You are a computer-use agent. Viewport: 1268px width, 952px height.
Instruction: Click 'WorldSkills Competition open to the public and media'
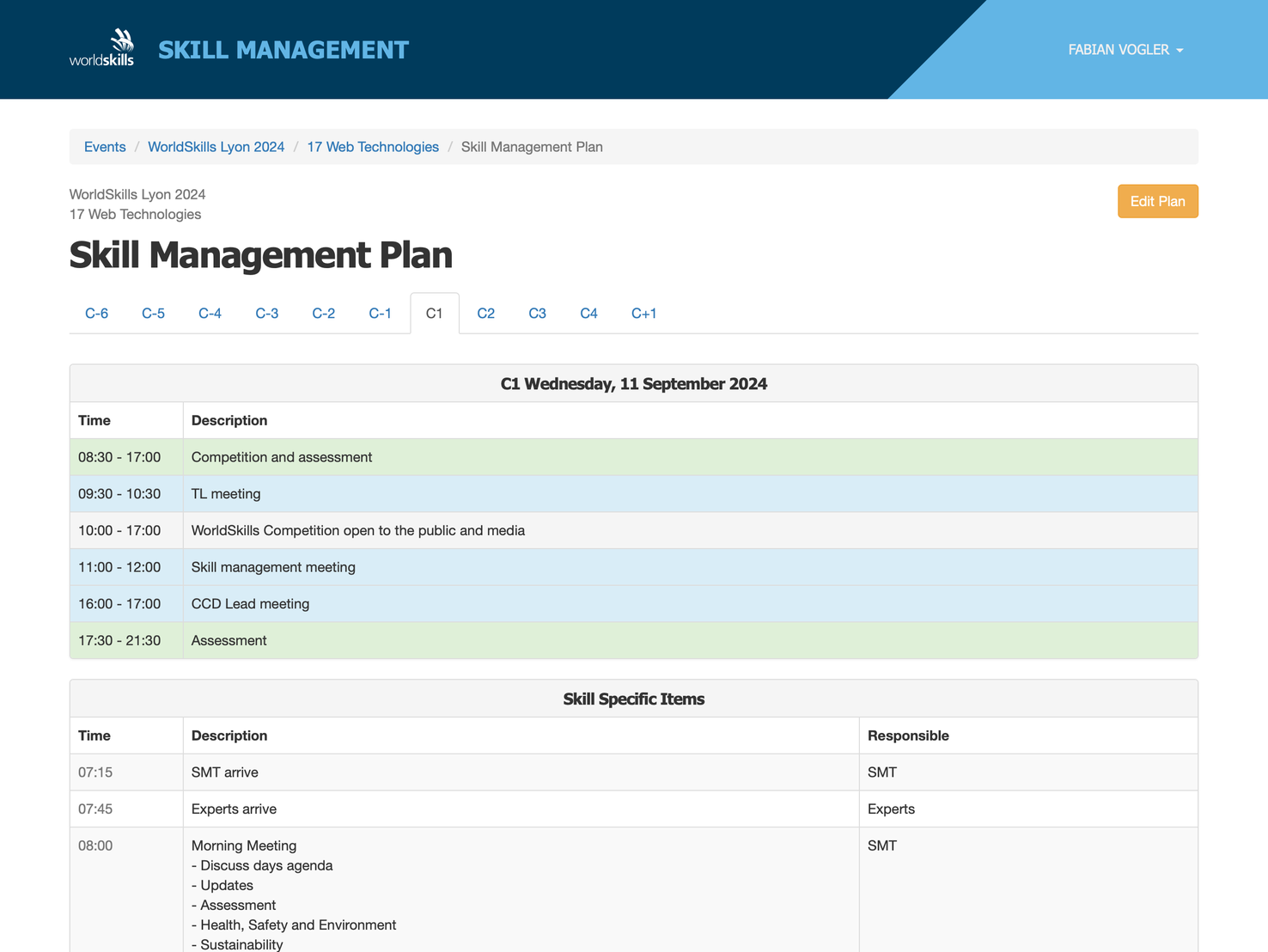click(x=357, y=531)
